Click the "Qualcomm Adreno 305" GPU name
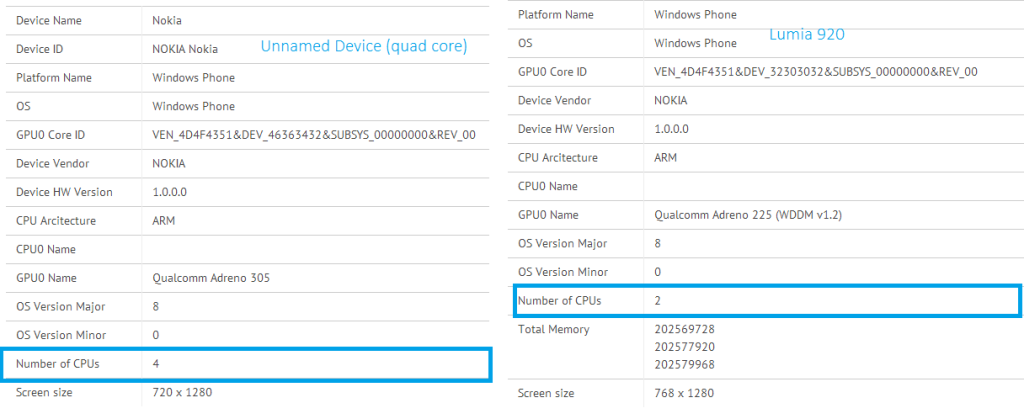This screenshot has height=419, width=1024. click(211, 278)
